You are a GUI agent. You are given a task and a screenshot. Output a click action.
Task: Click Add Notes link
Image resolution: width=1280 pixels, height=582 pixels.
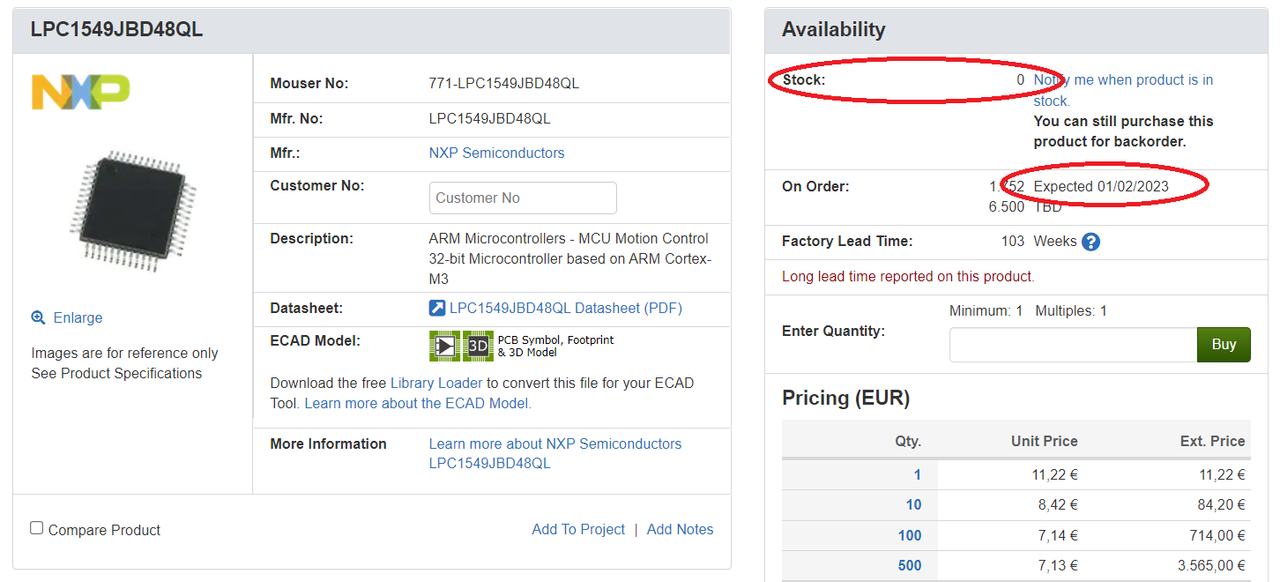click(x=680, y=529)
